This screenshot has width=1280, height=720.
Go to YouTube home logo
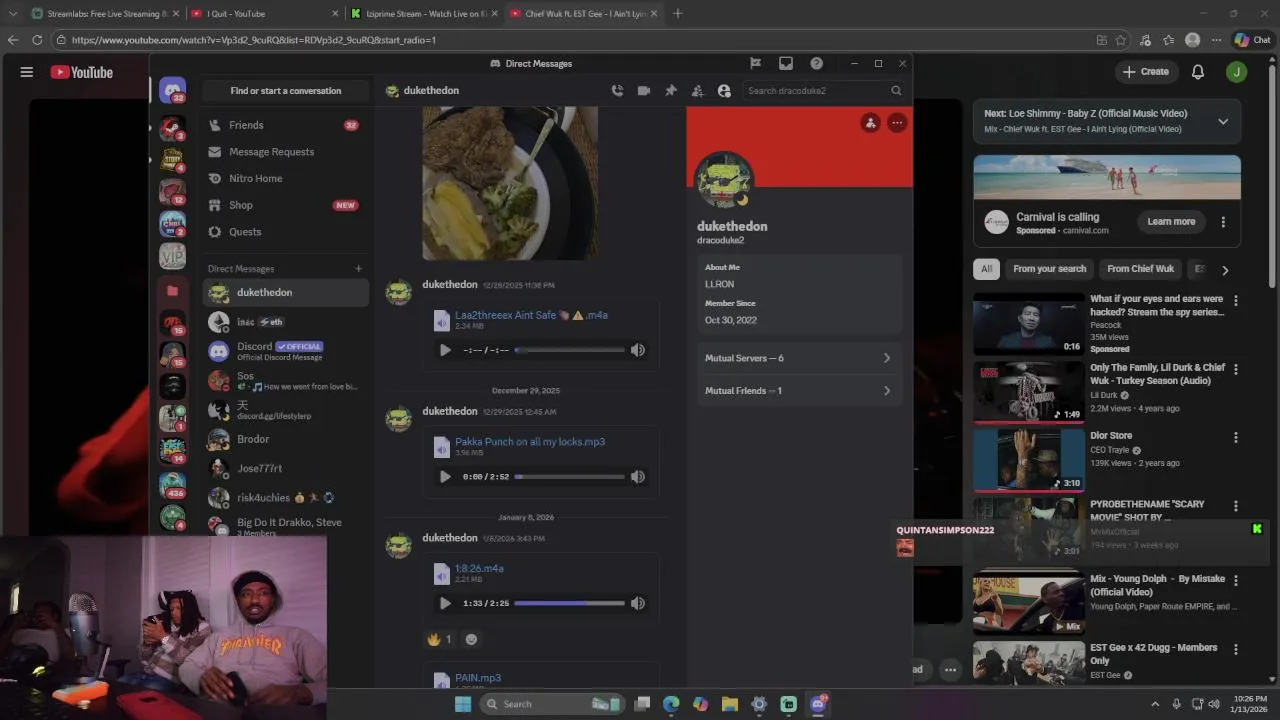82,72
